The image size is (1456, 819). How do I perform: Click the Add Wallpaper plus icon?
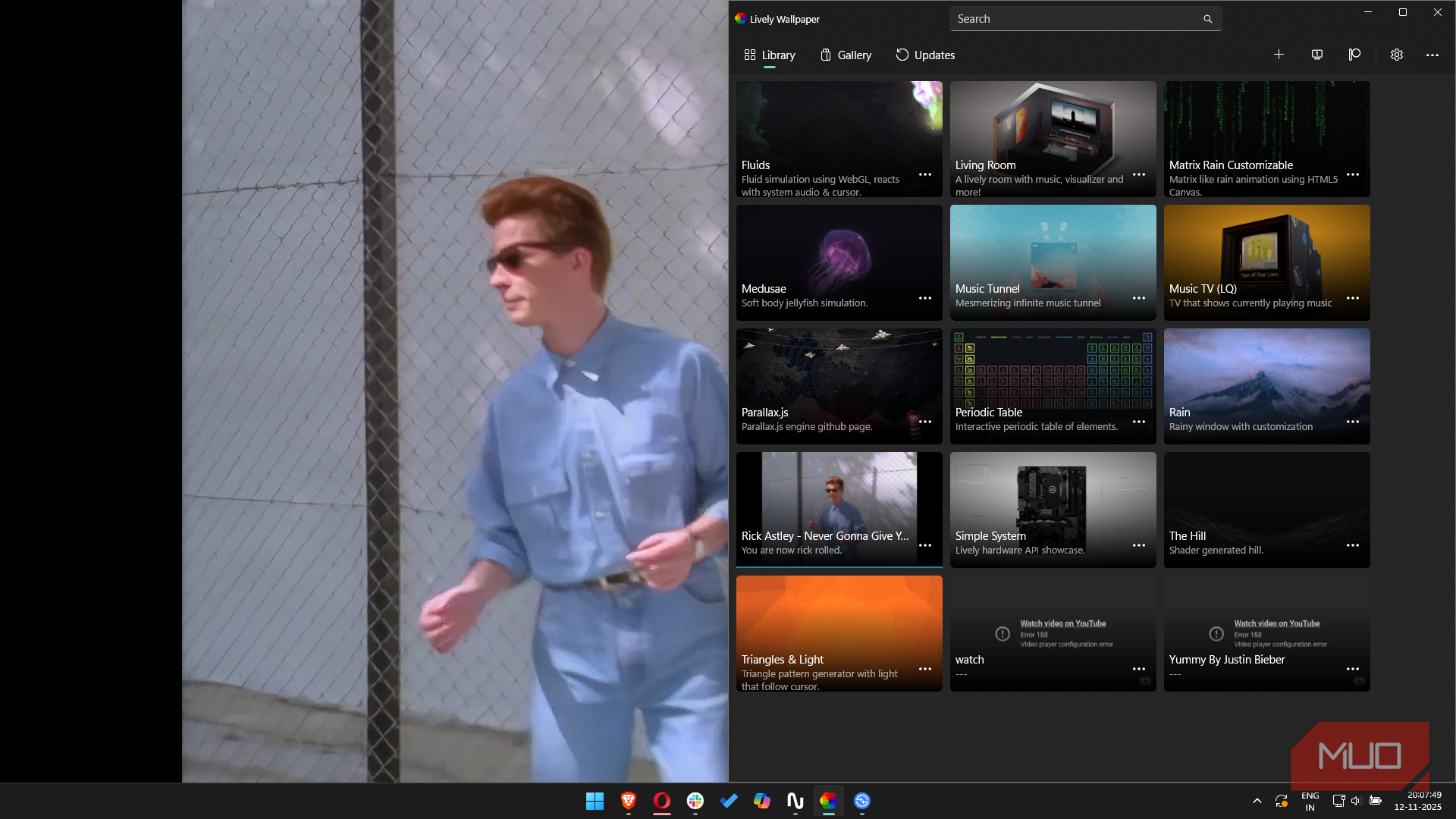point(1279,55)
